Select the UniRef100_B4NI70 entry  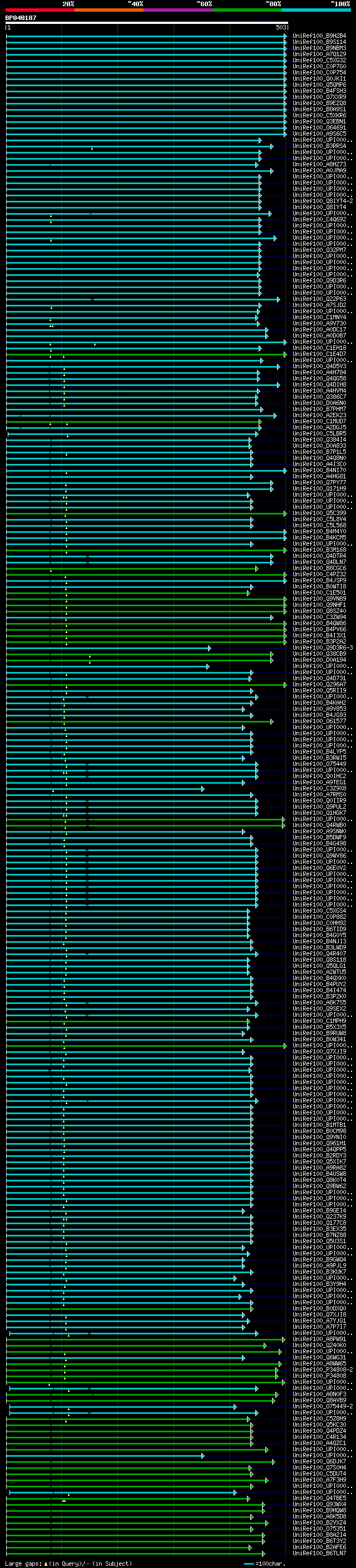tap(319, 471)
